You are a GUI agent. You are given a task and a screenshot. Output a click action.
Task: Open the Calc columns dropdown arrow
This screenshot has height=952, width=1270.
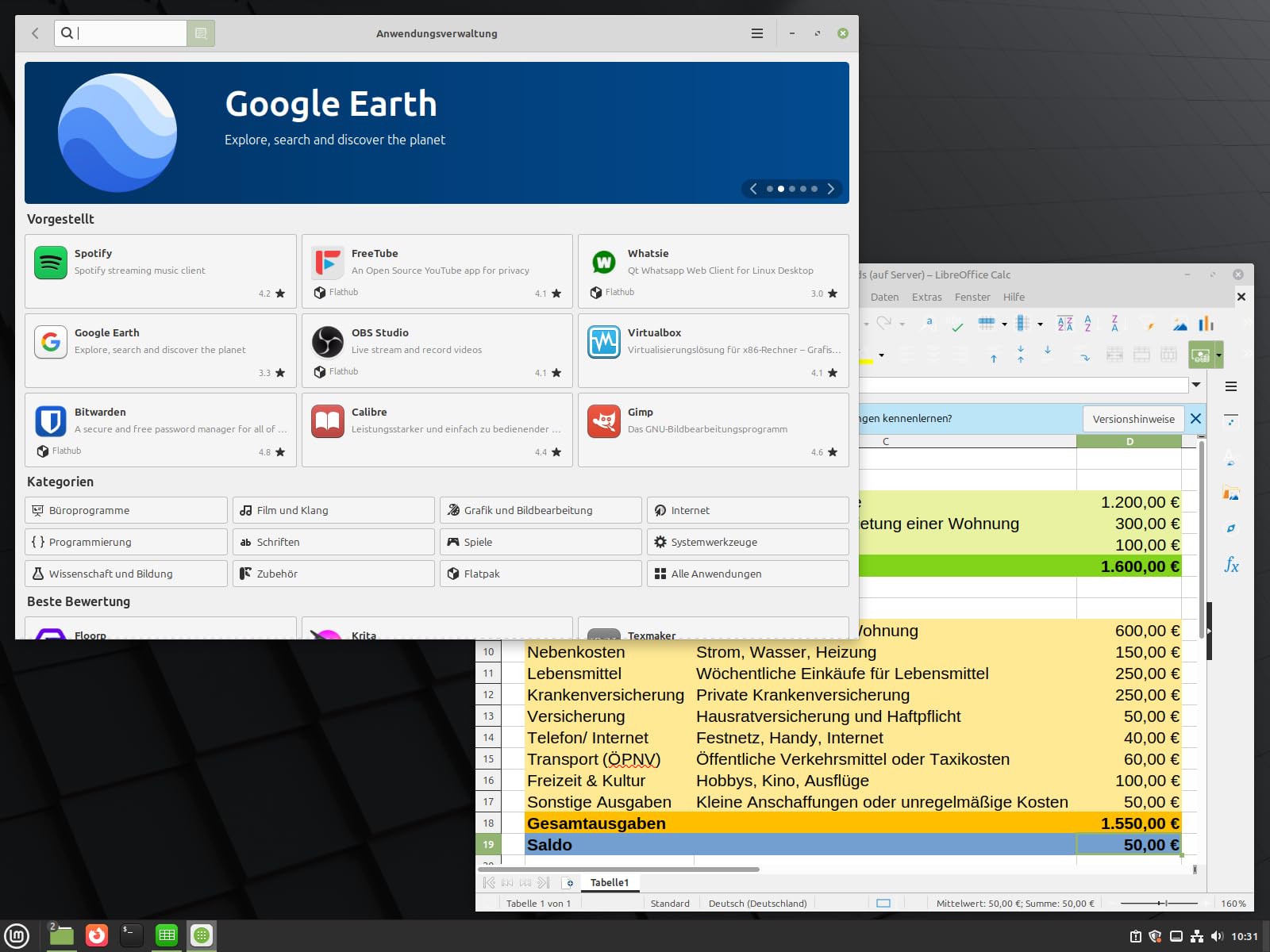pyautogui.click(x=1040, y=324)
